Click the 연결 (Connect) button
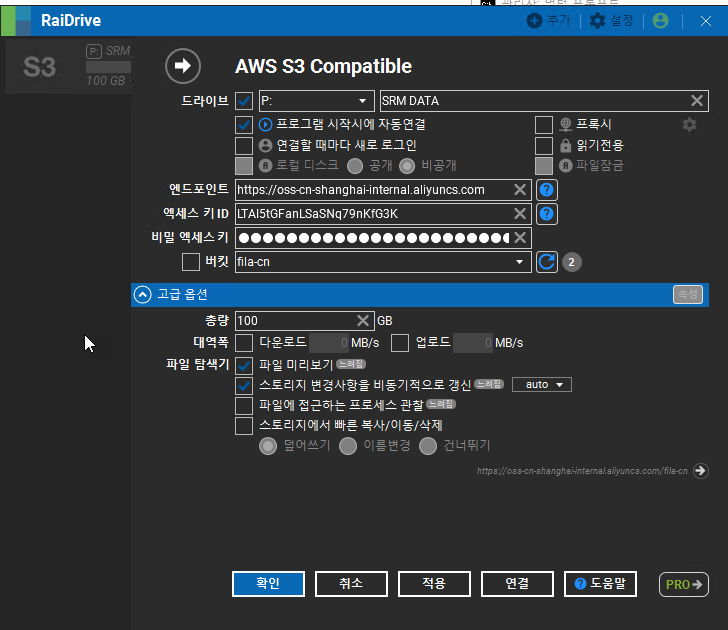 [x=517, y=584]
